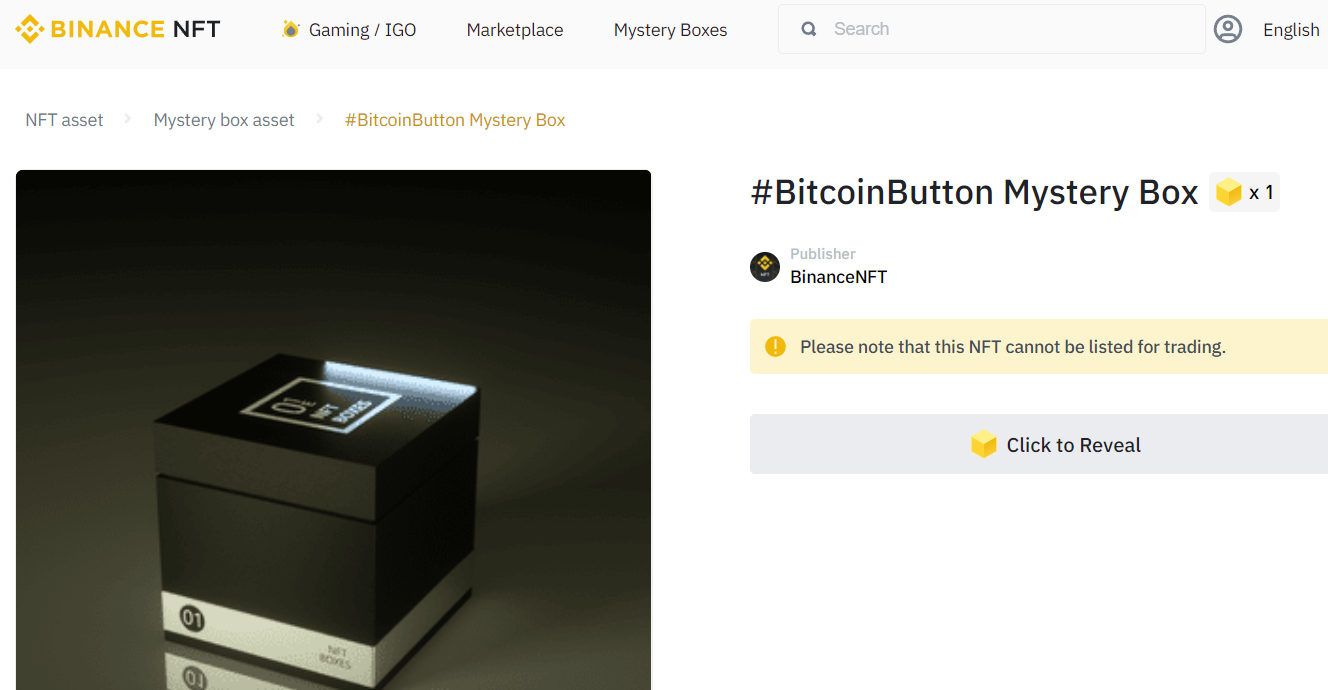Click the BinanceNFT publisher avatar
Screen dimensions: 1328x690
(x=765, y=267)
